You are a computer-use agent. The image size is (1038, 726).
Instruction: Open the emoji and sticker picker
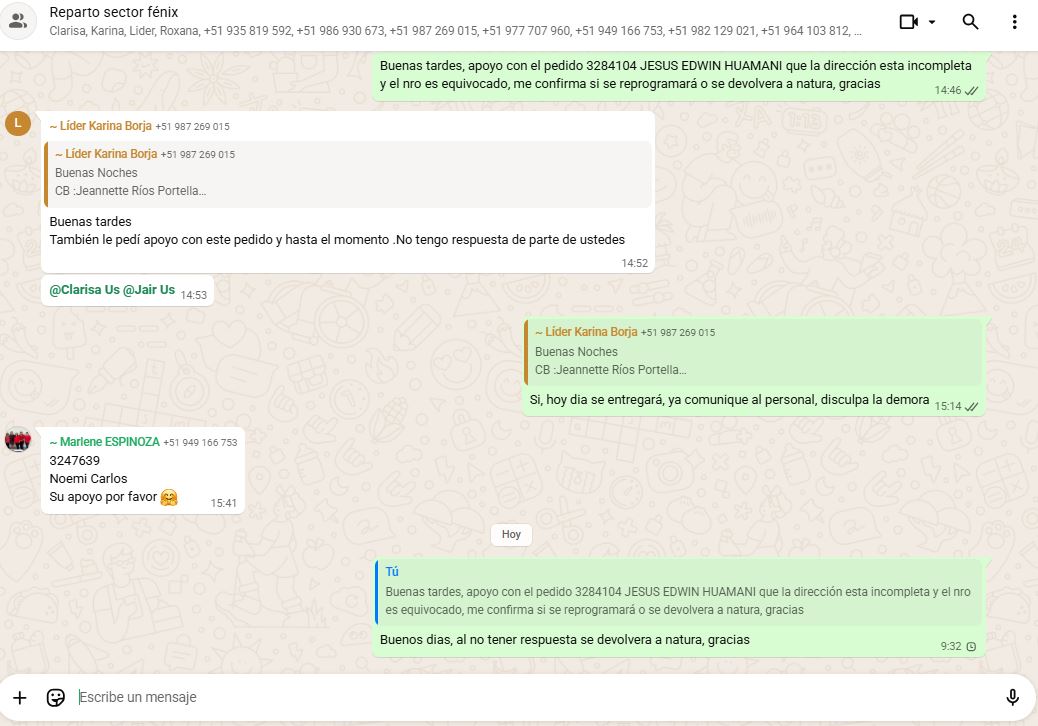pyautogui.click(x=56, y=697)
